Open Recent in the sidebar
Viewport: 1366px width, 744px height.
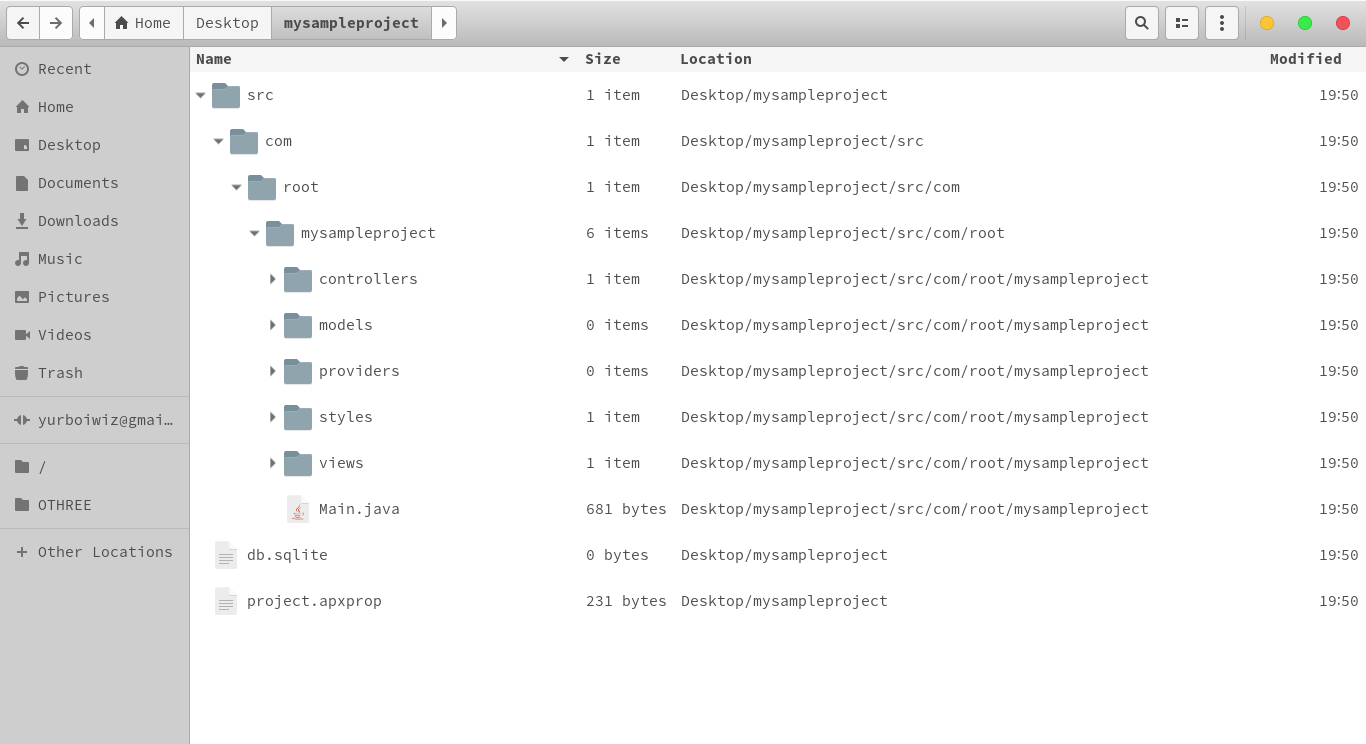[x=95, y=69]
